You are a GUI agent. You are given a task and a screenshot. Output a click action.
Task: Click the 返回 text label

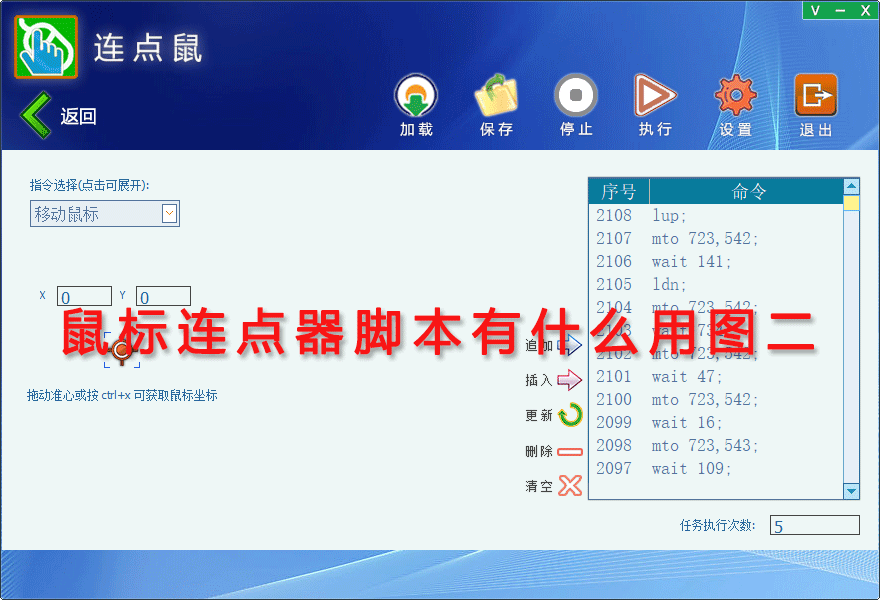click(79, 116)
